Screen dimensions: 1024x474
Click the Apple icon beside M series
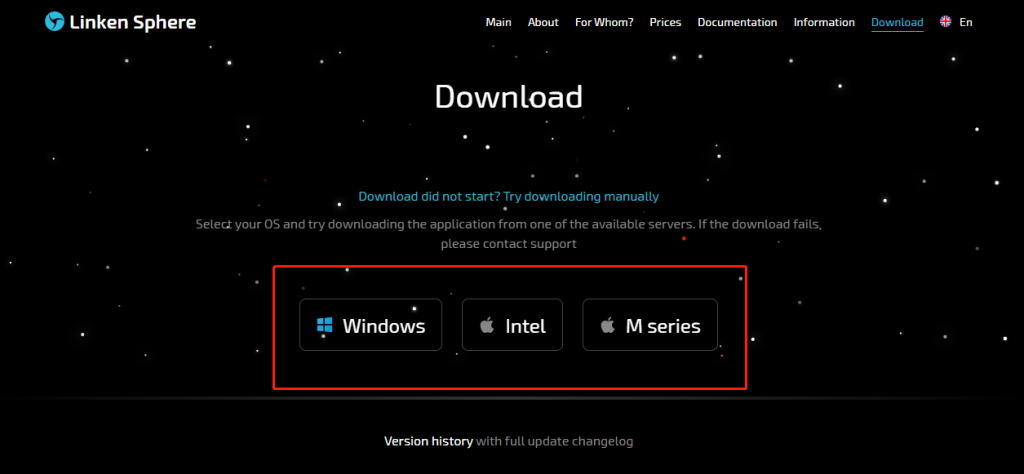pyautogui.click(x=608, y=325)
